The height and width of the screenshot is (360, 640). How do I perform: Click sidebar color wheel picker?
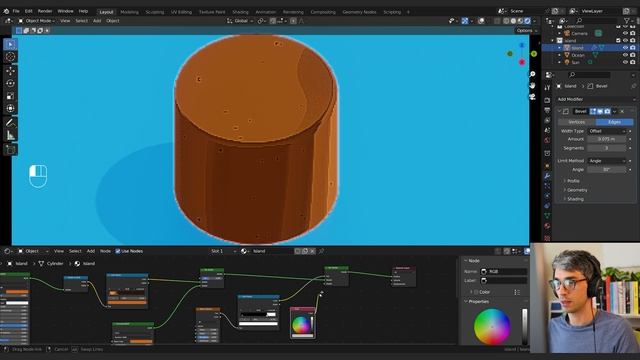click(492, 327)
